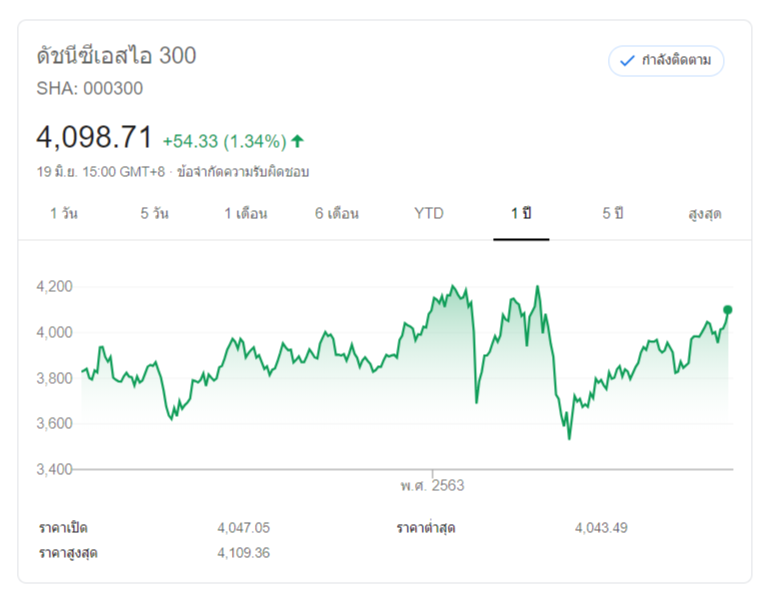Viewport: 763px width, 599px height.
Task: Click the ดัชนีซีเอสไอ 300 title
Action: (x=116, y=56)
